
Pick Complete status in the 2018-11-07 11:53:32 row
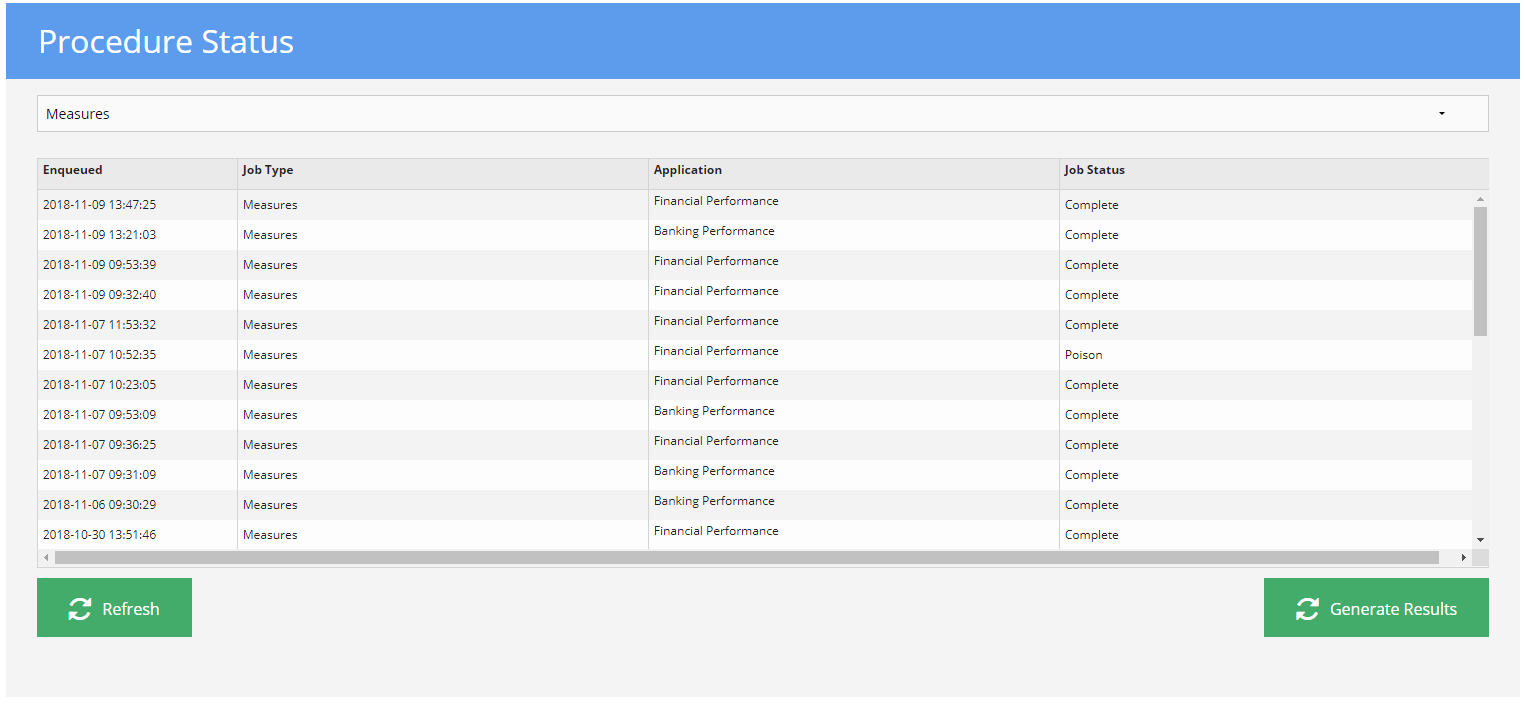(1092, 325)
